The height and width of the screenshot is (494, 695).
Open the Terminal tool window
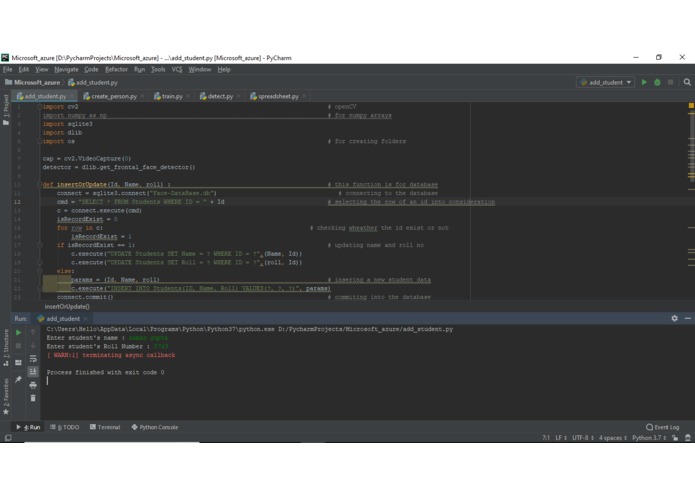105,427
